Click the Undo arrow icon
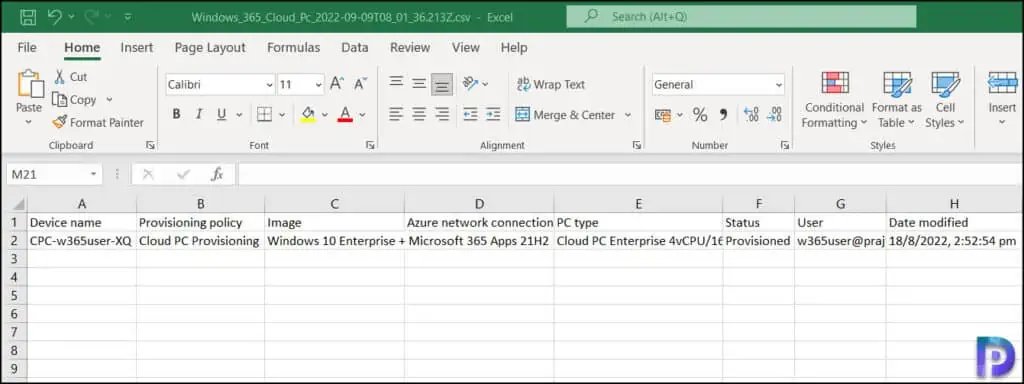The height and width of the screenshot is (384, 1024). click(x=54, y=16)
